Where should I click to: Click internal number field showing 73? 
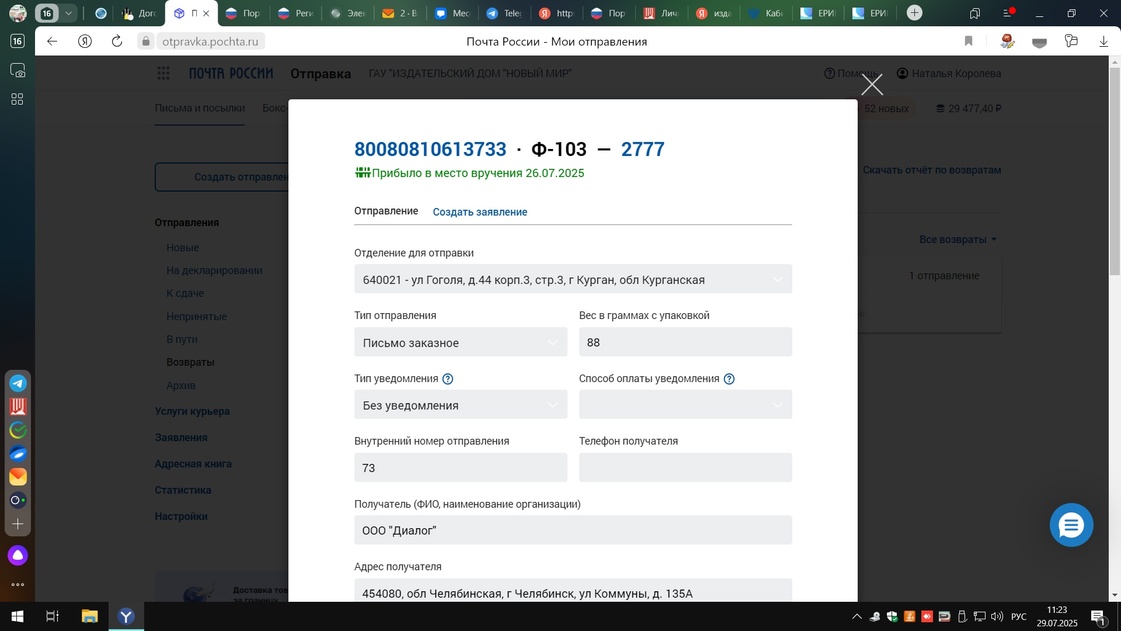coord(460,467)
